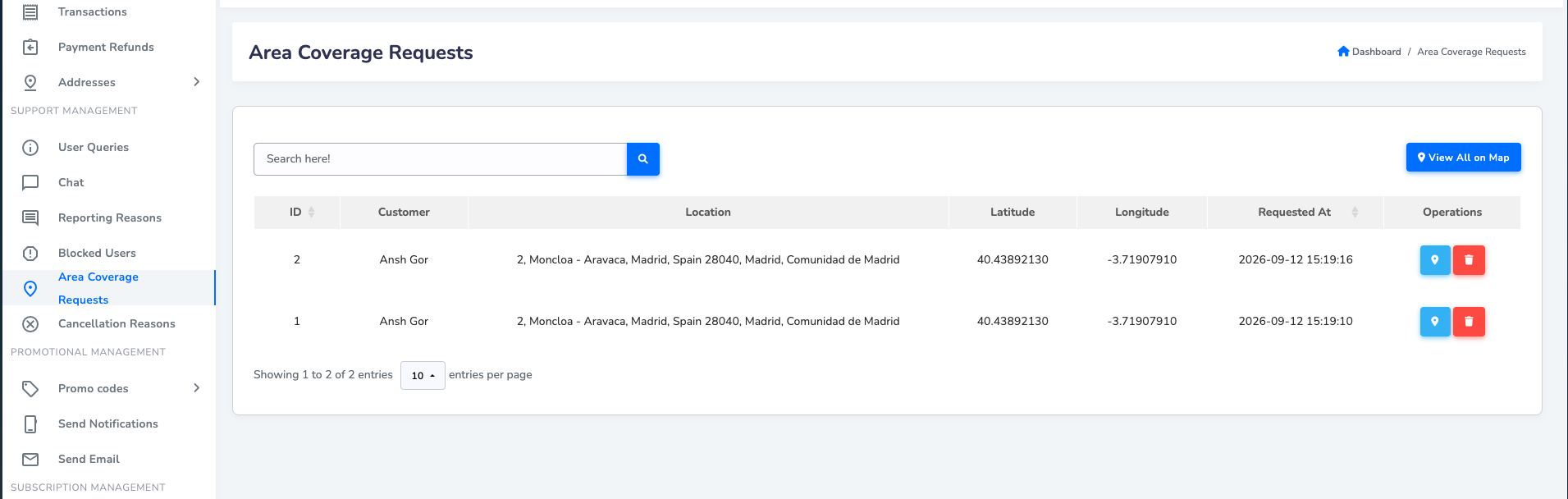1568x499 pixels.
Task: Click the View All on Map button
Action: pos(1464,158)
